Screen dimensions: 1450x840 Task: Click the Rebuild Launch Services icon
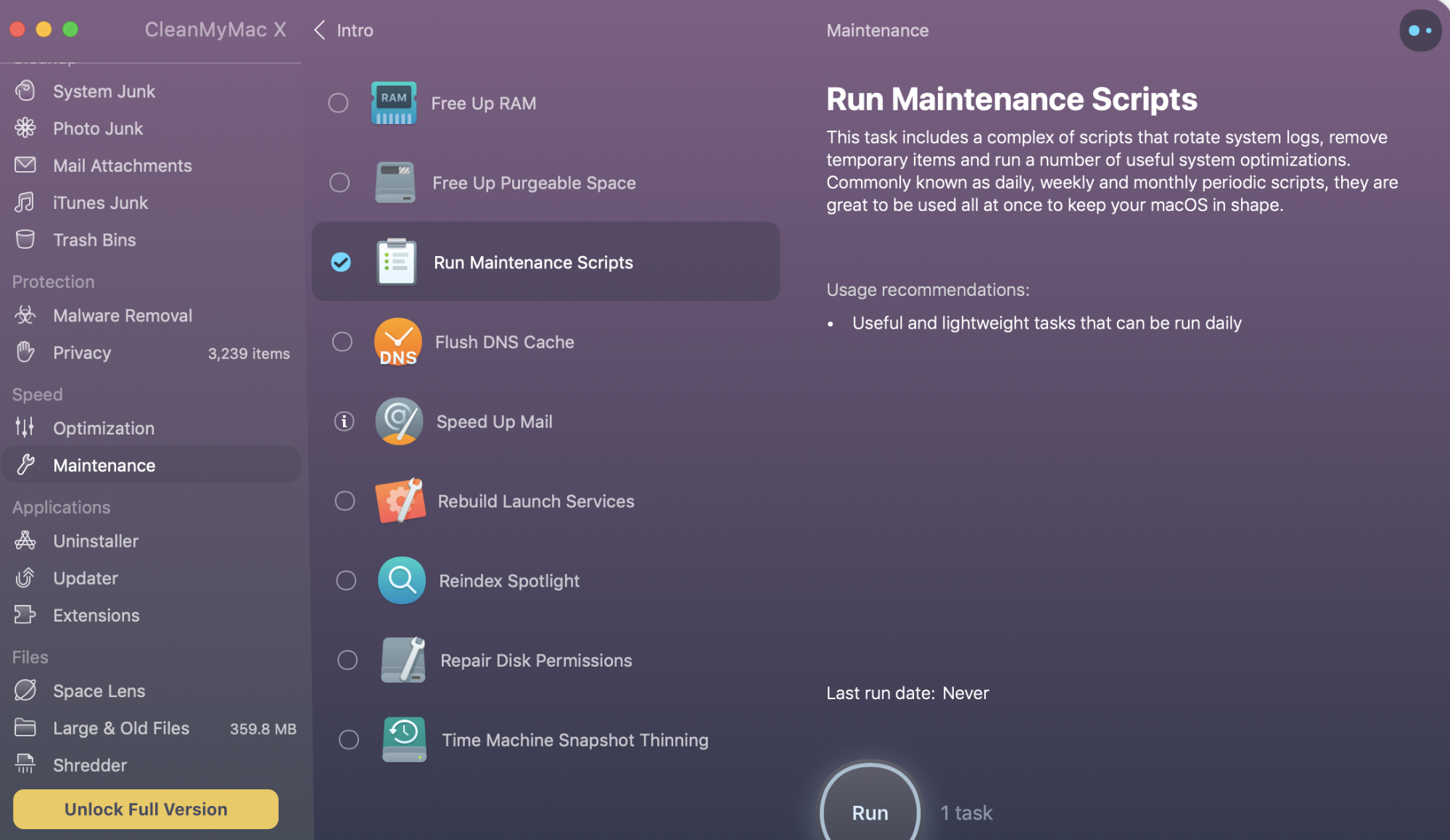(400, 501)
